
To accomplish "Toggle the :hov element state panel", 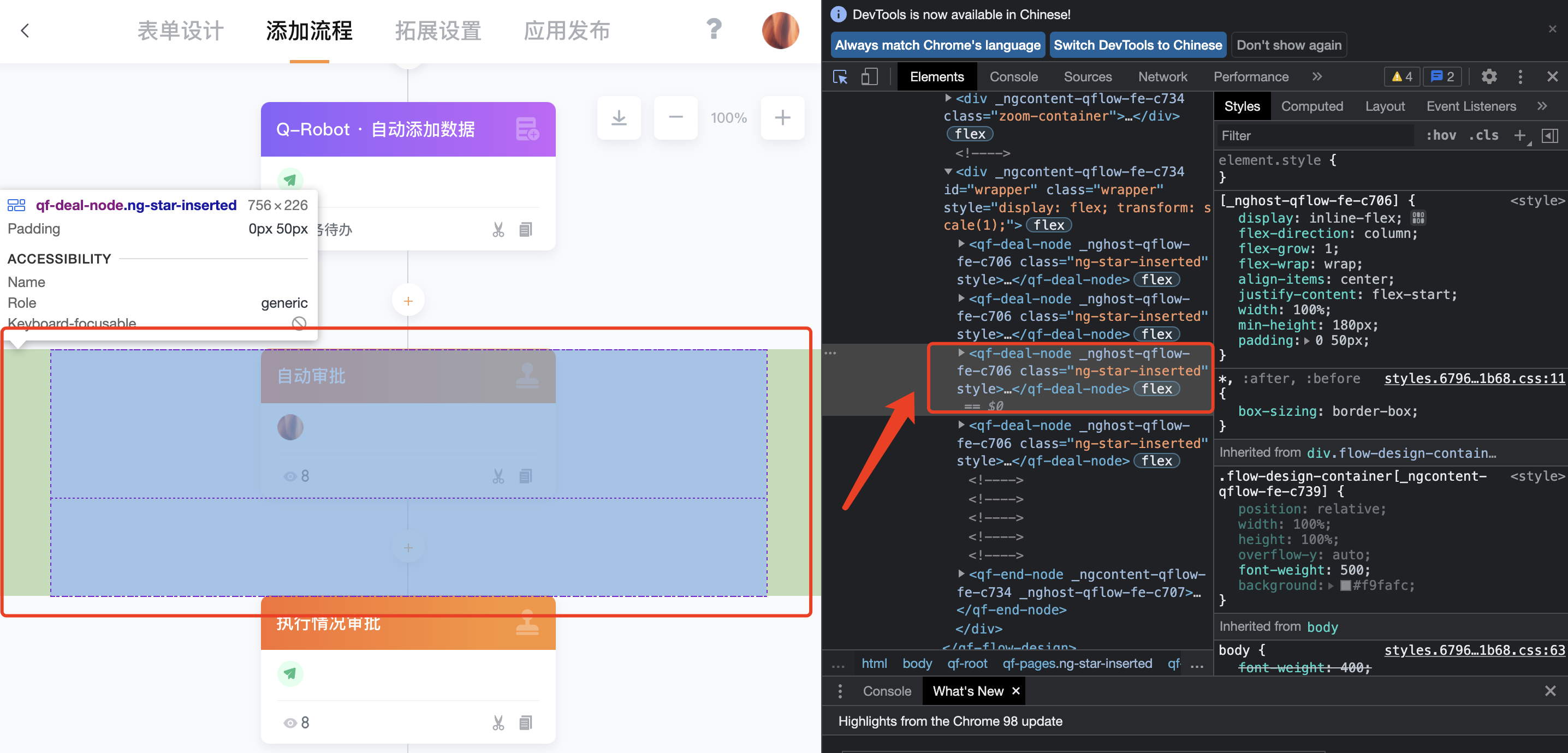I will (1441, 135).
